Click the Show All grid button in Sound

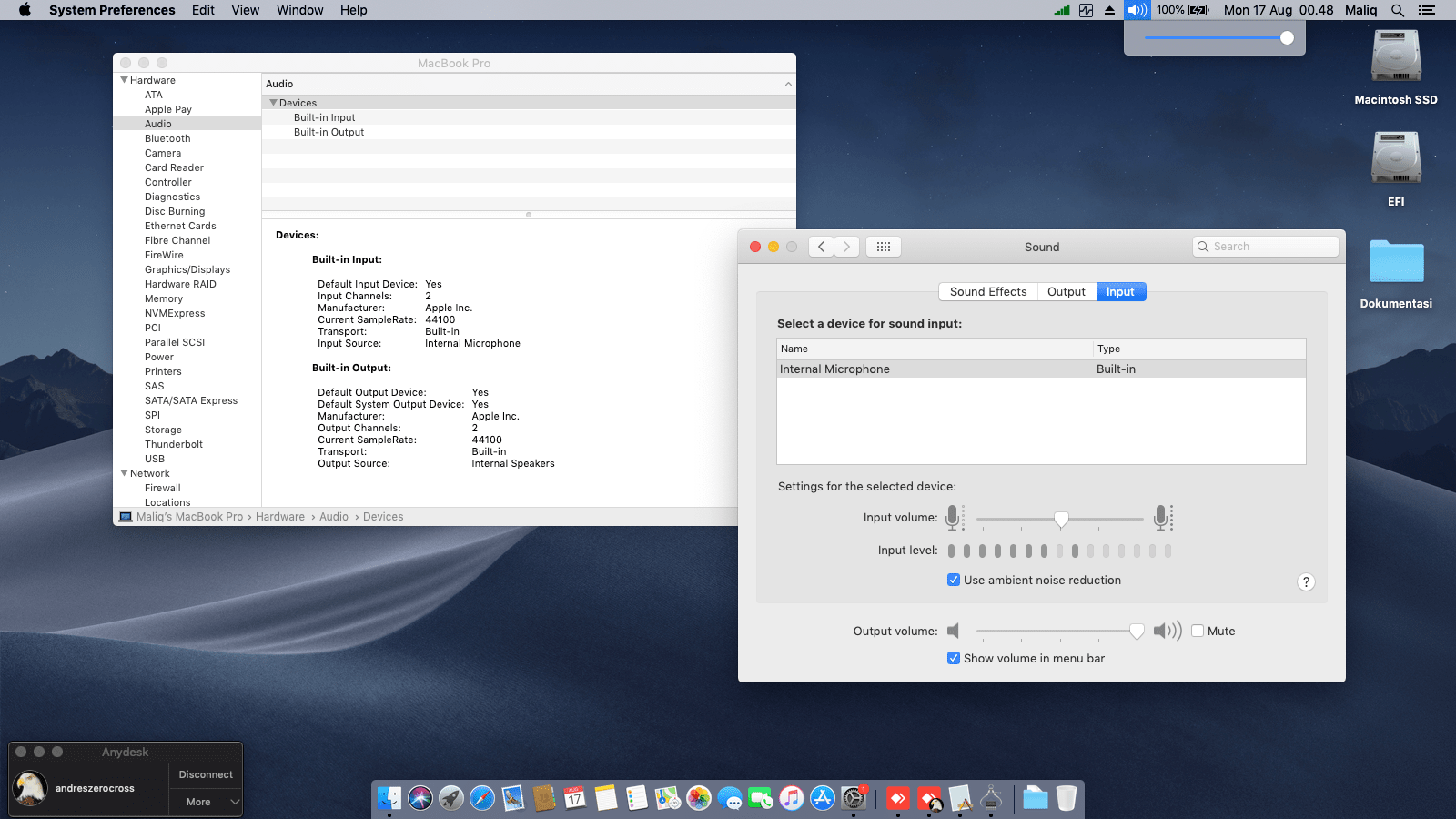883,247
